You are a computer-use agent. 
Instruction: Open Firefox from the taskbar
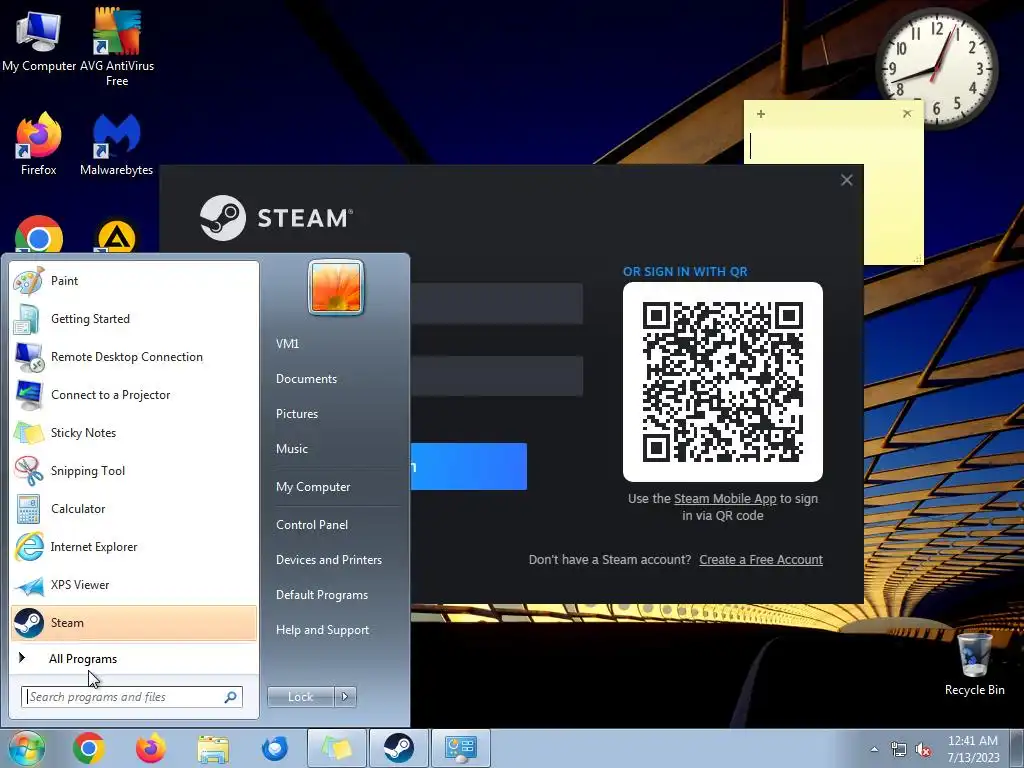click(151, 748)
